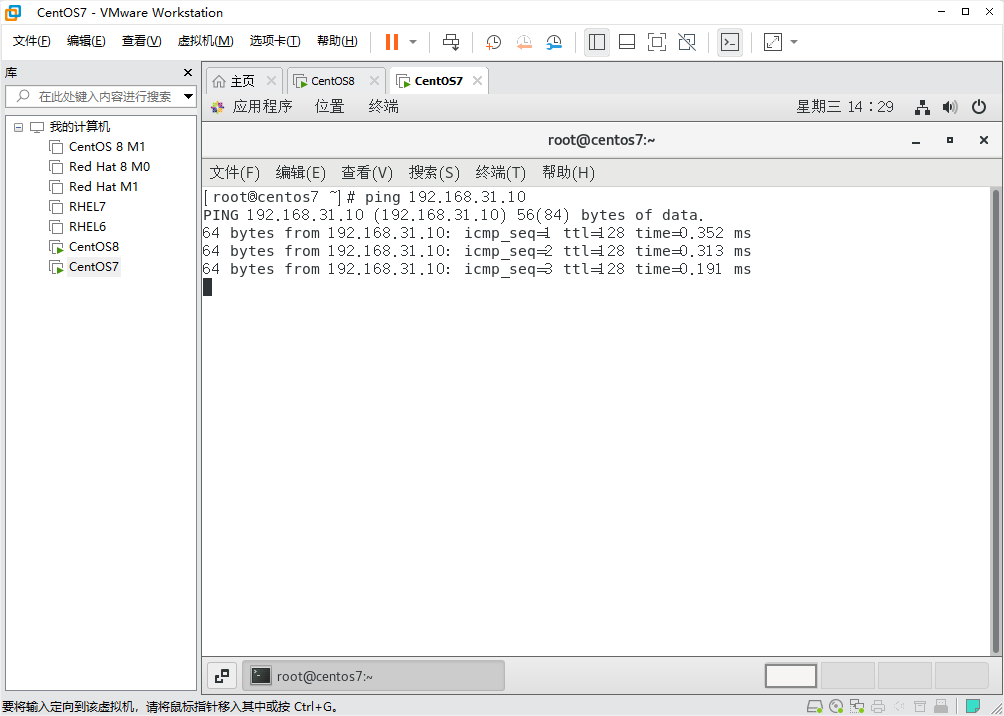Click the power icon in guest panel
The image size is (1004, 716).
click(979, 107)
